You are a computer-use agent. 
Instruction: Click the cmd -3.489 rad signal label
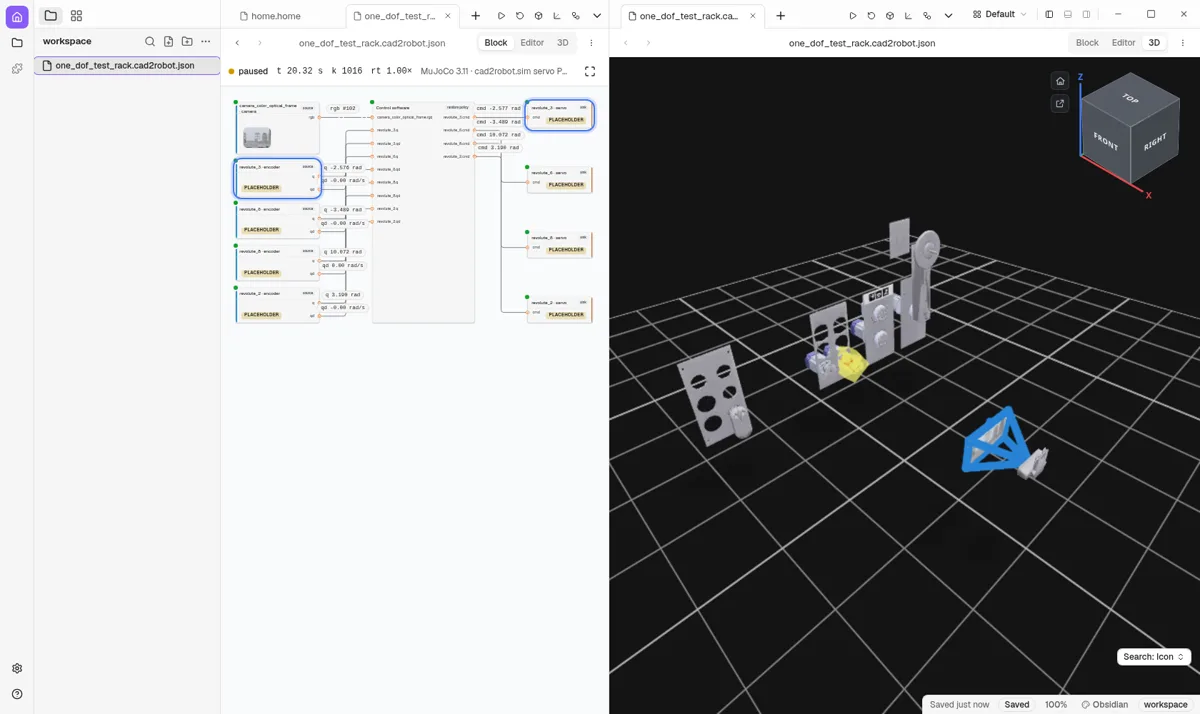pos(498,121)
